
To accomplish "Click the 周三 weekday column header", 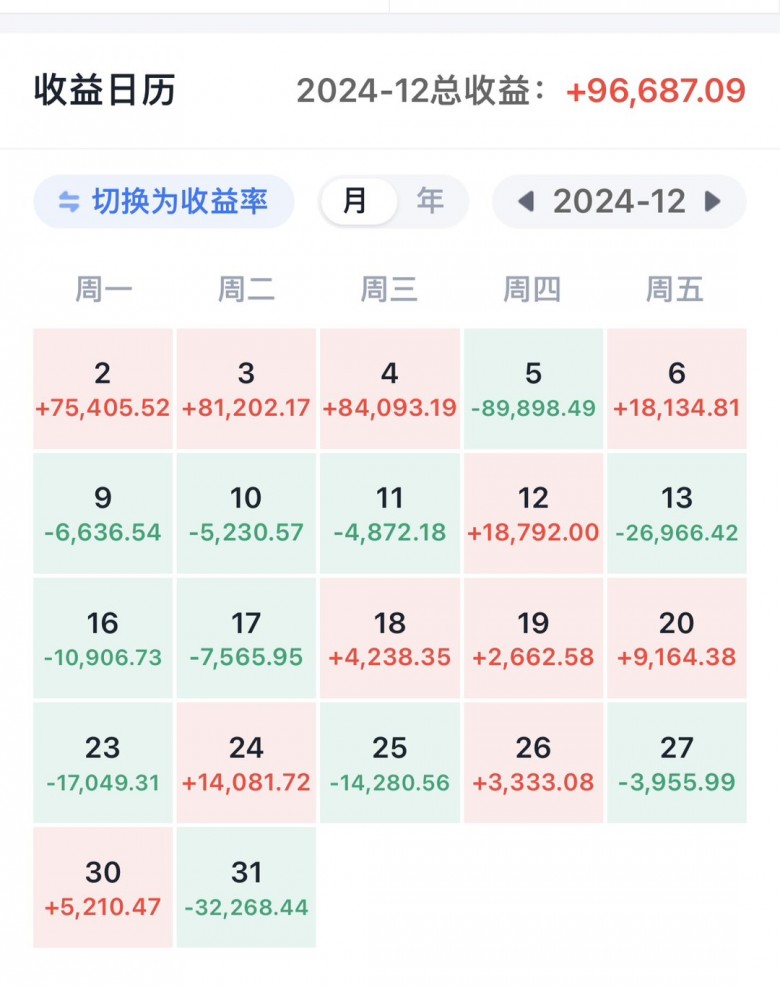I will (x=390, y=290).
